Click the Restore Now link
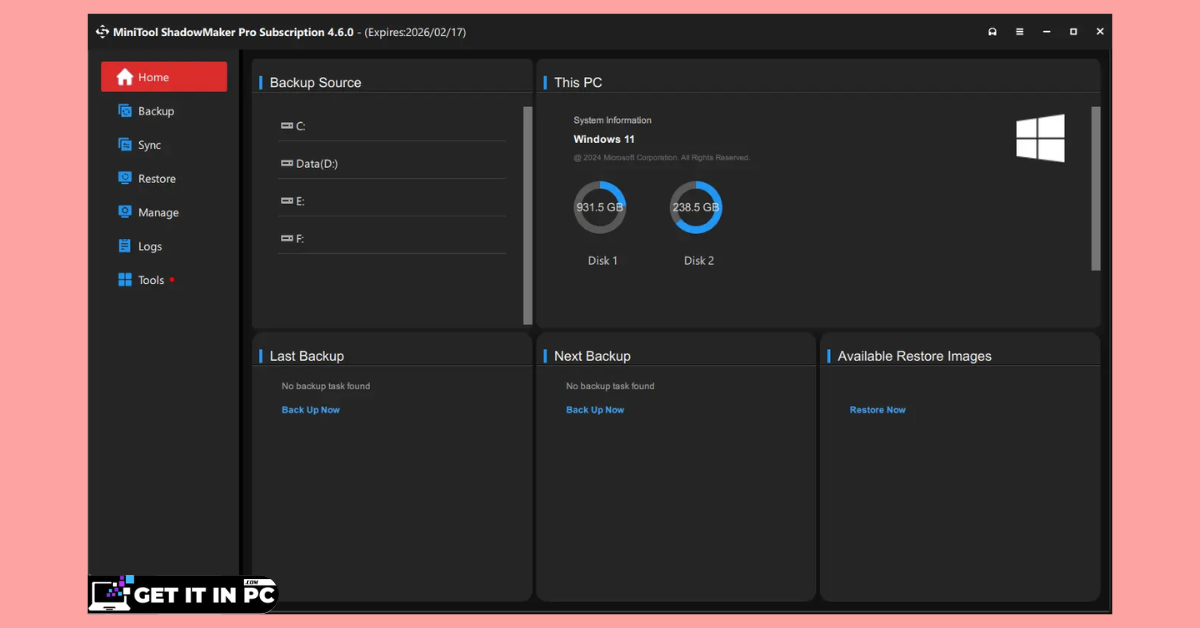 click(878, 410)
